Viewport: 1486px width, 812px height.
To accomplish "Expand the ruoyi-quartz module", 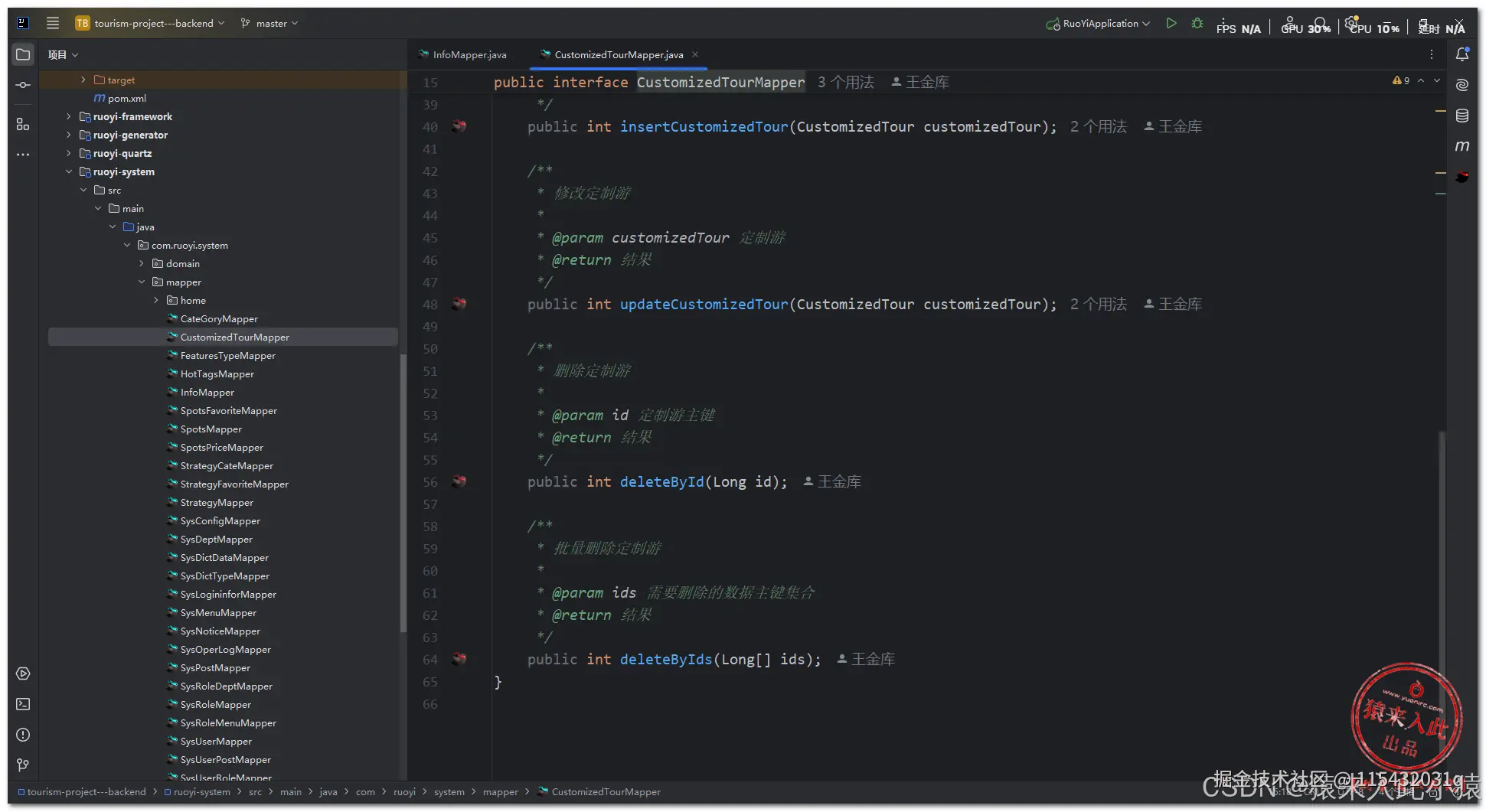I will point(69,153).
